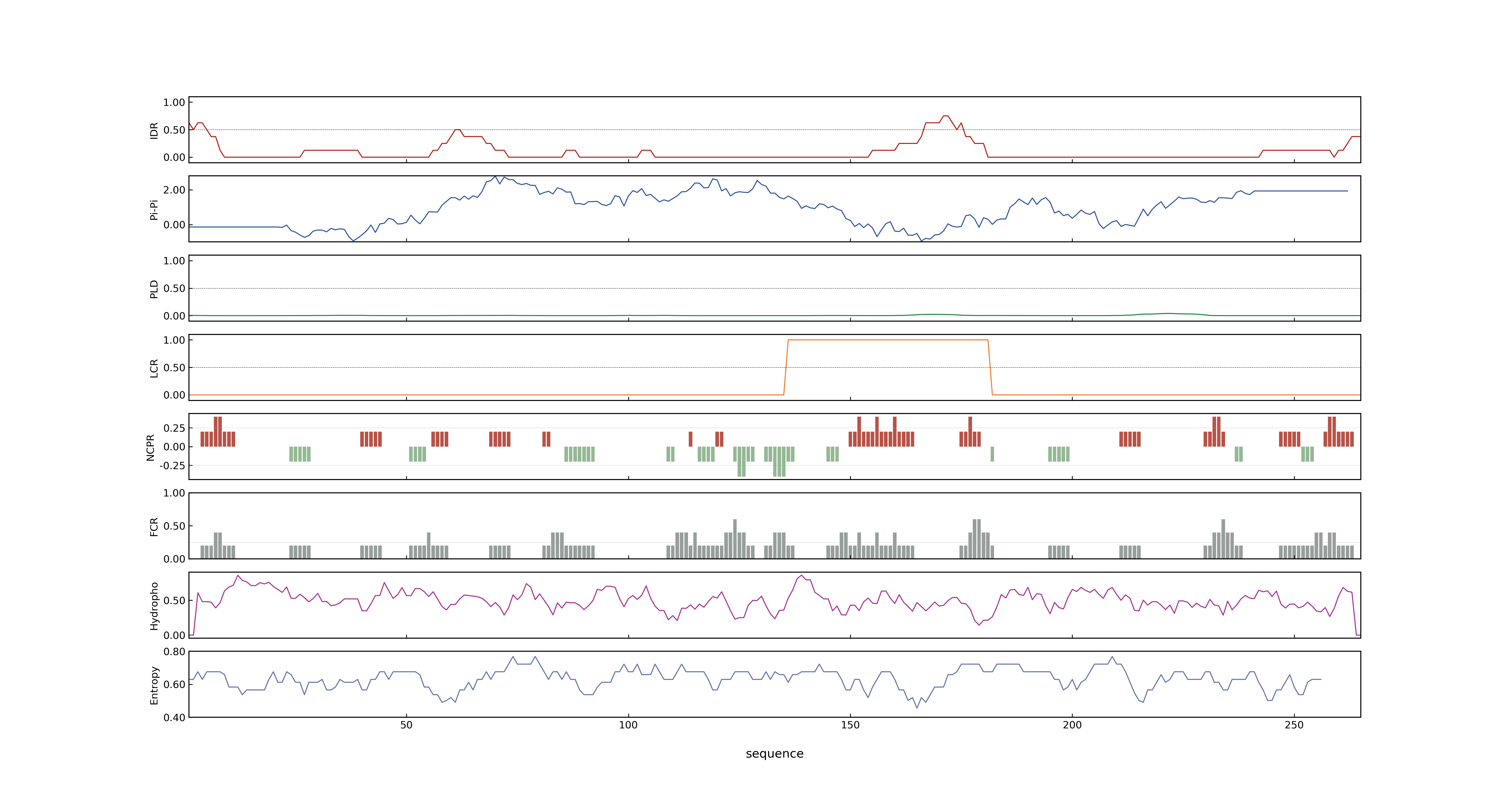The height and width of the screenshot is (806, 1512).
Task: Click the 0.00 tick of the PLD panel
Action: [x=174, y=316]
